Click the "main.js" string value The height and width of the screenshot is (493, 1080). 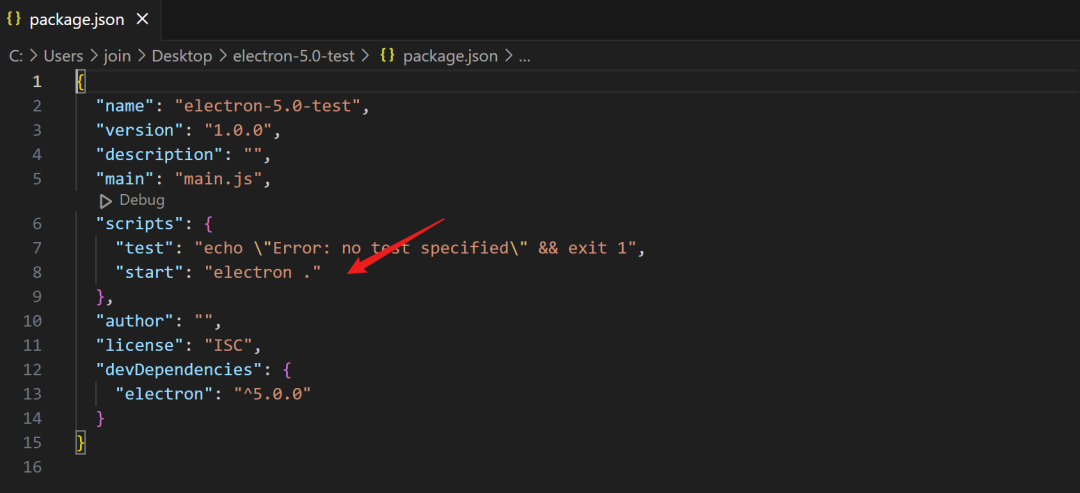(223, 179)
